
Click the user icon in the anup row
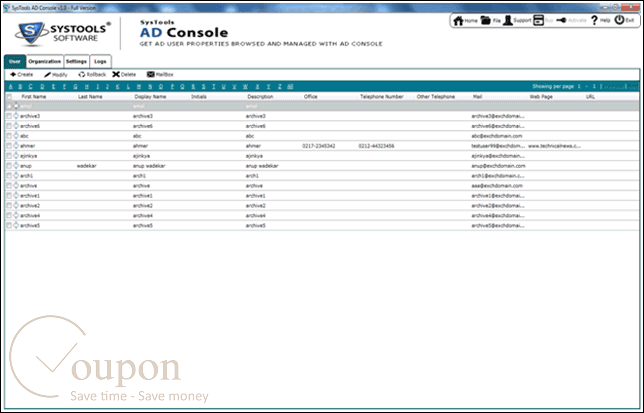pos(16,165)
